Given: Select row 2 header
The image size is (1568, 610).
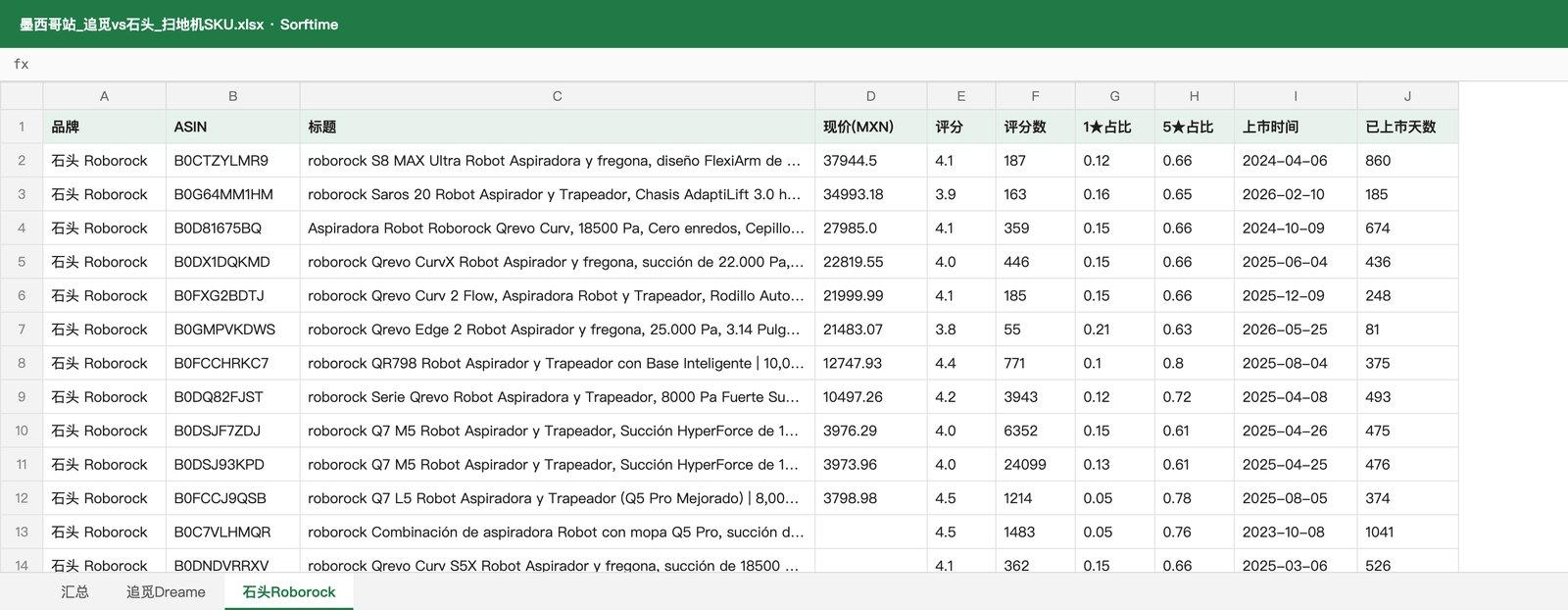Looking at the screenshot, I should pyautogui.click(x=22, y=161).
